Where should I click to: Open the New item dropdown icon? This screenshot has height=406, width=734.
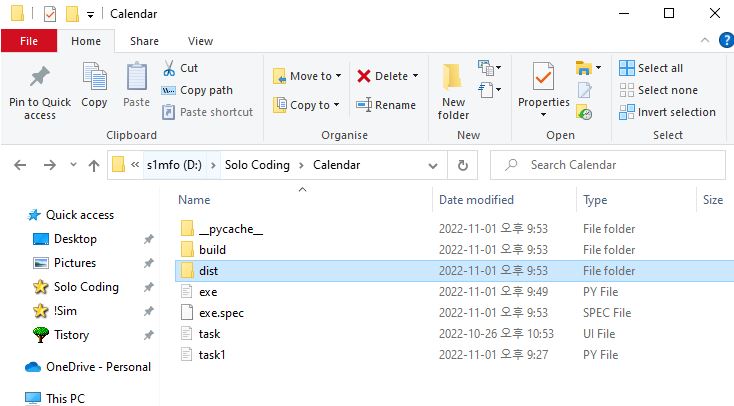(x=489, y=68)
